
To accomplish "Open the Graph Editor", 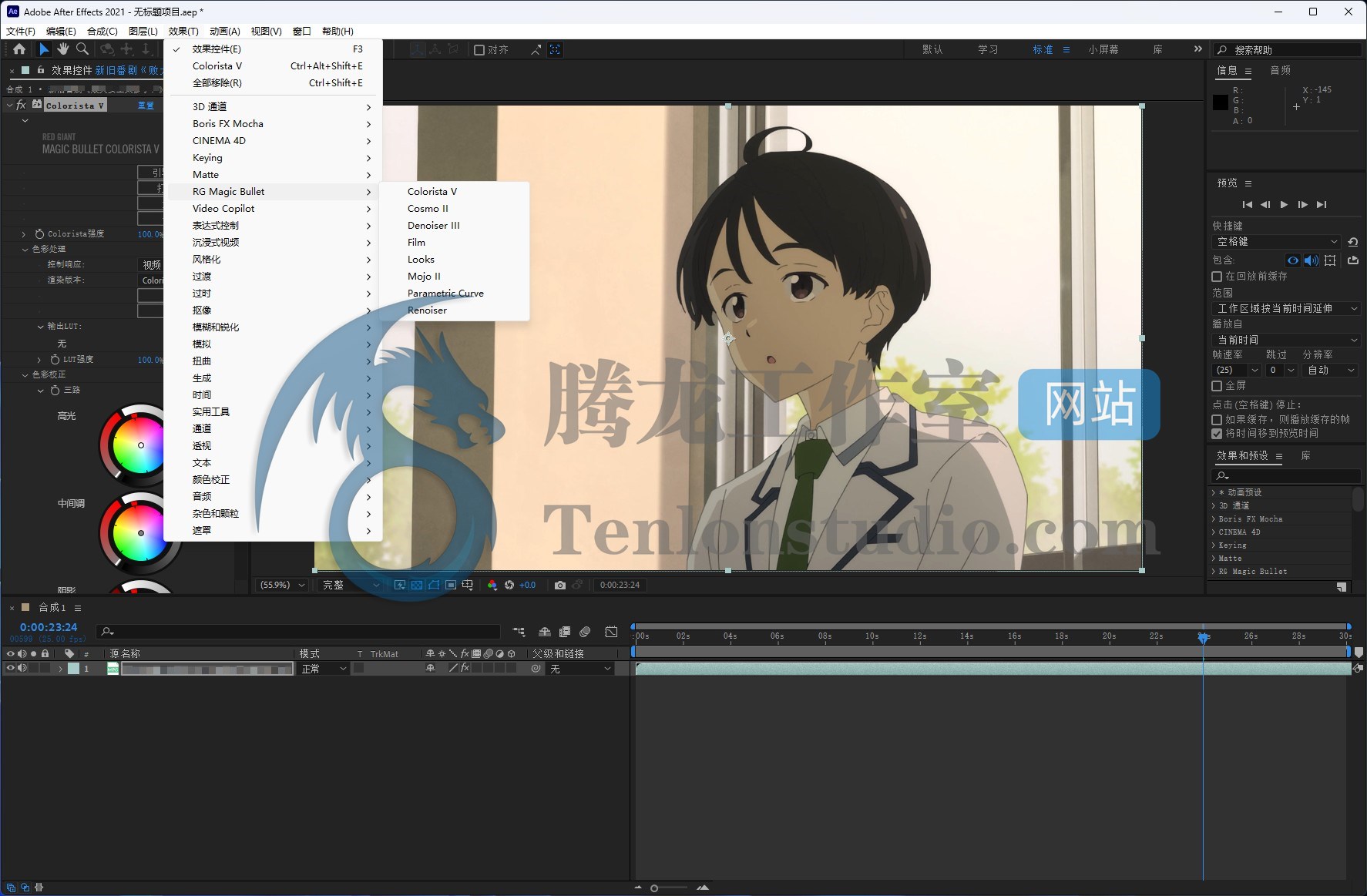I will (x=611, y=632).
